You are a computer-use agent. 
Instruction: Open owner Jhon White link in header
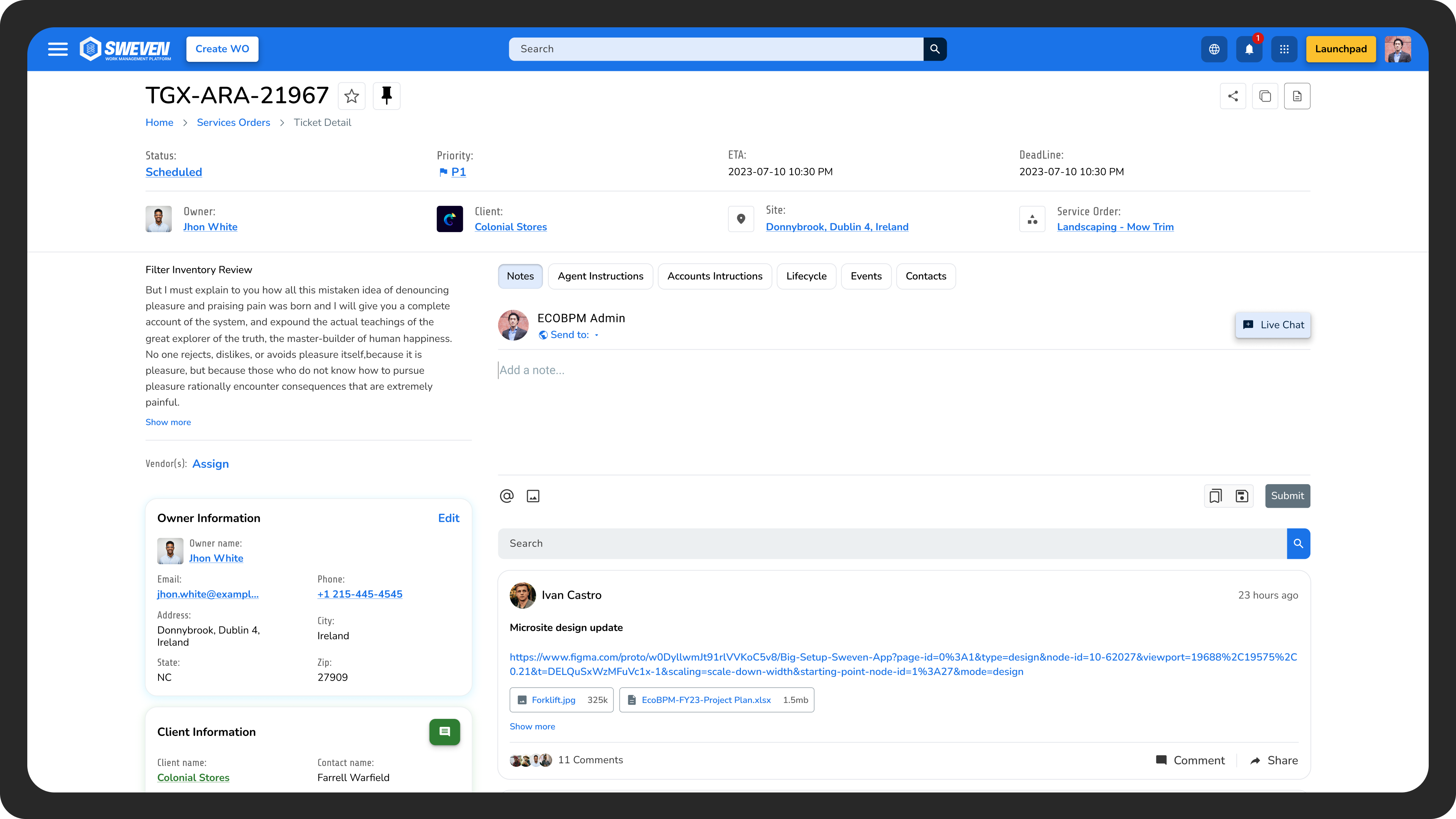click(210, 227)
